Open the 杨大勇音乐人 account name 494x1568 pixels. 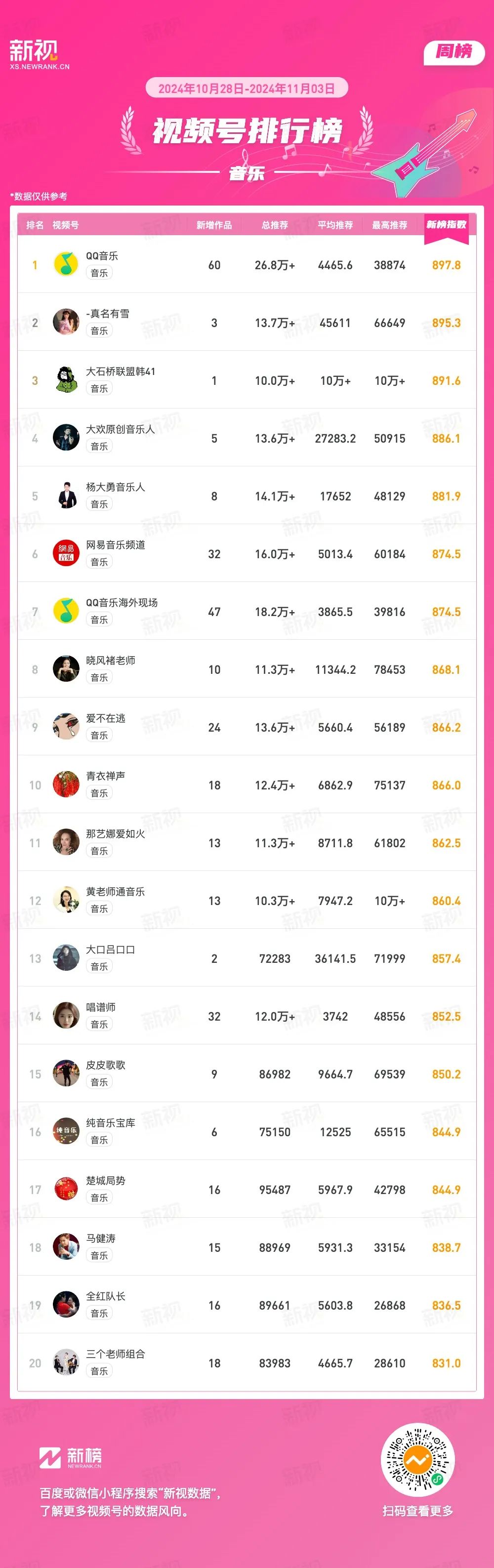point(116,487)
